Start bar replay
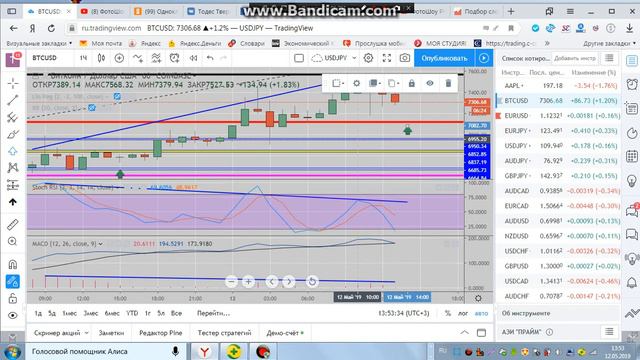Image resolution: width=640 pixels, height=360 pixels. coord(193,58)
